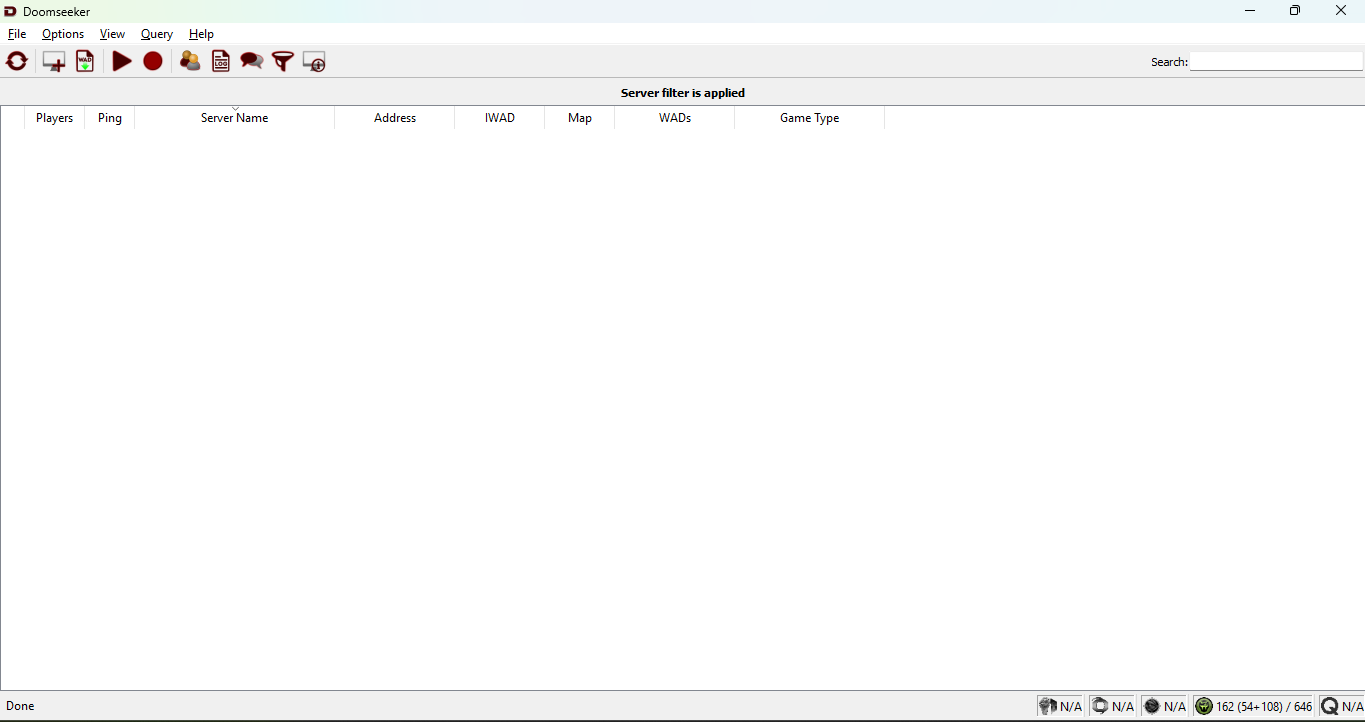The height and width of the screenshot is (722, 1365).
Task: Open the create server icon
Action: click(x=53, y=62)
